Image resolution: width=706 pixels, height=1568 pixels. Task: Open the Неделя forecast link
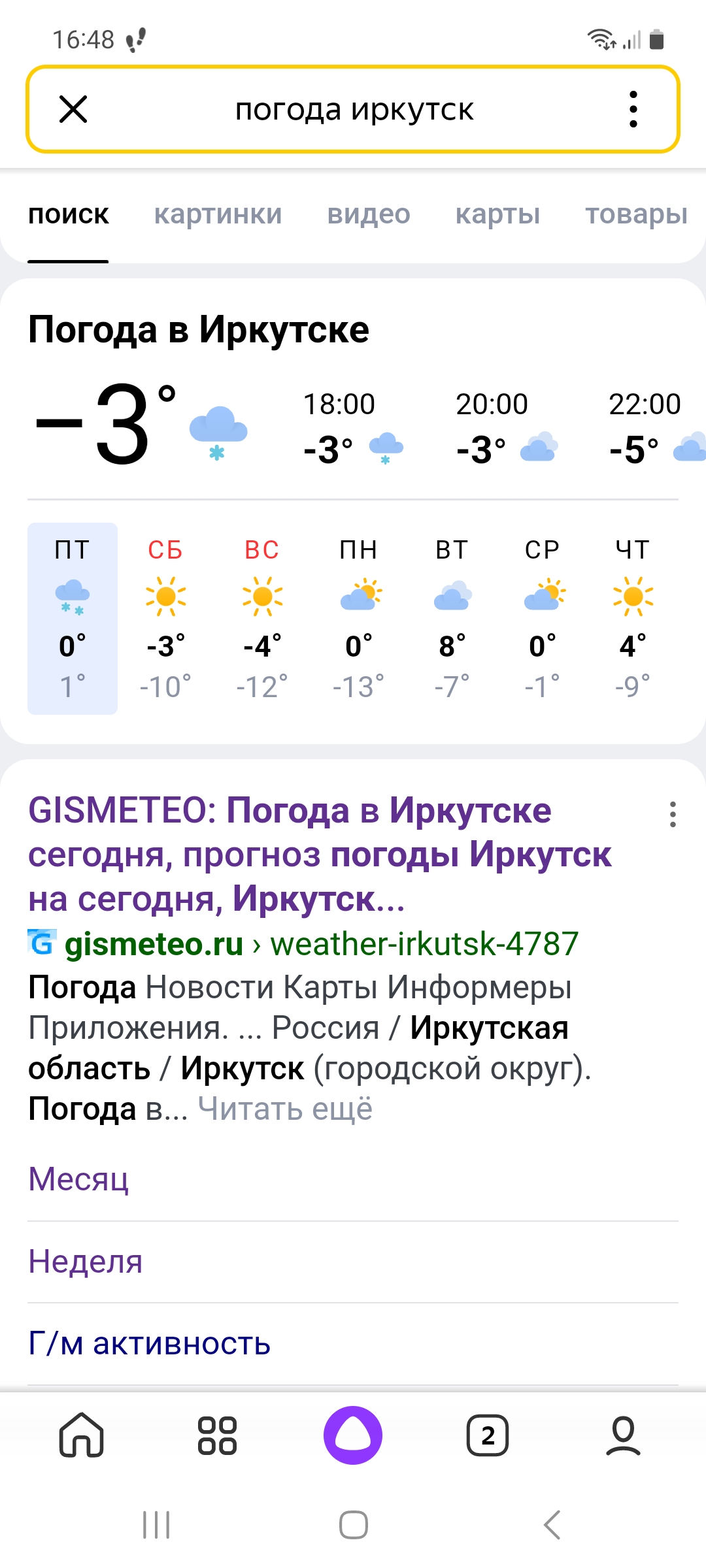tap(86, 1262)
